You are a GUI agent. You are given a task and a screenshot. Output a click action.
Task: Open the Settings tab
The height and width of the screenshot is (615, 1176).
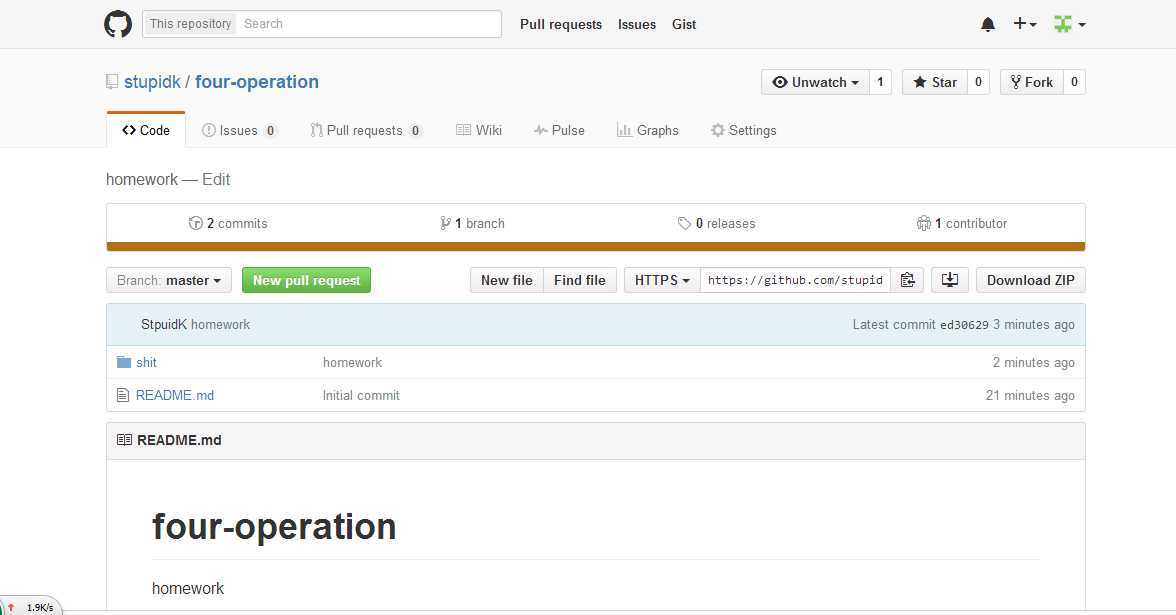[743, 130]
